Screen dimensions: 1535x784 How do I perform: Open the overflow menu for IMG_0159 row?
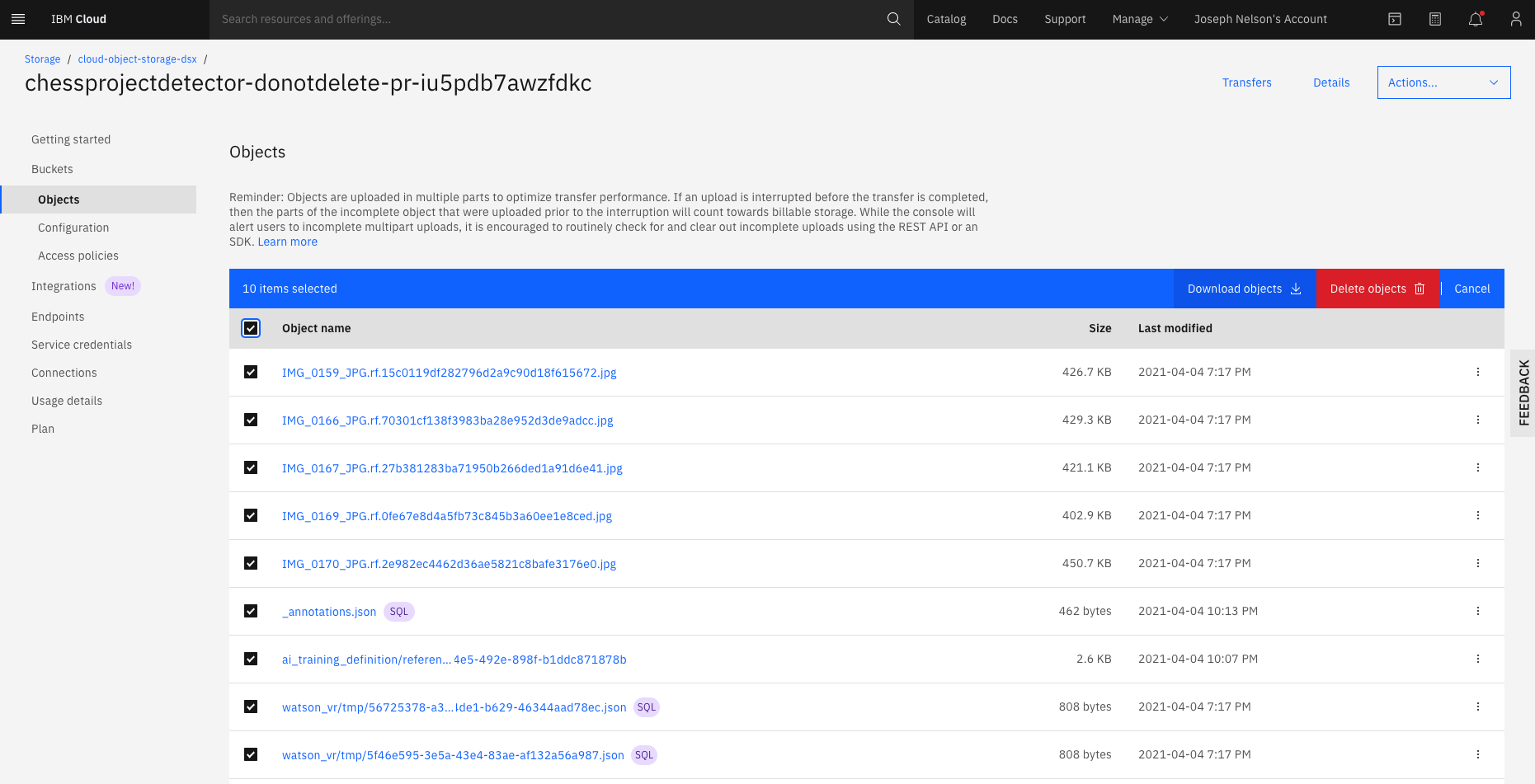tap(1477, 372)
